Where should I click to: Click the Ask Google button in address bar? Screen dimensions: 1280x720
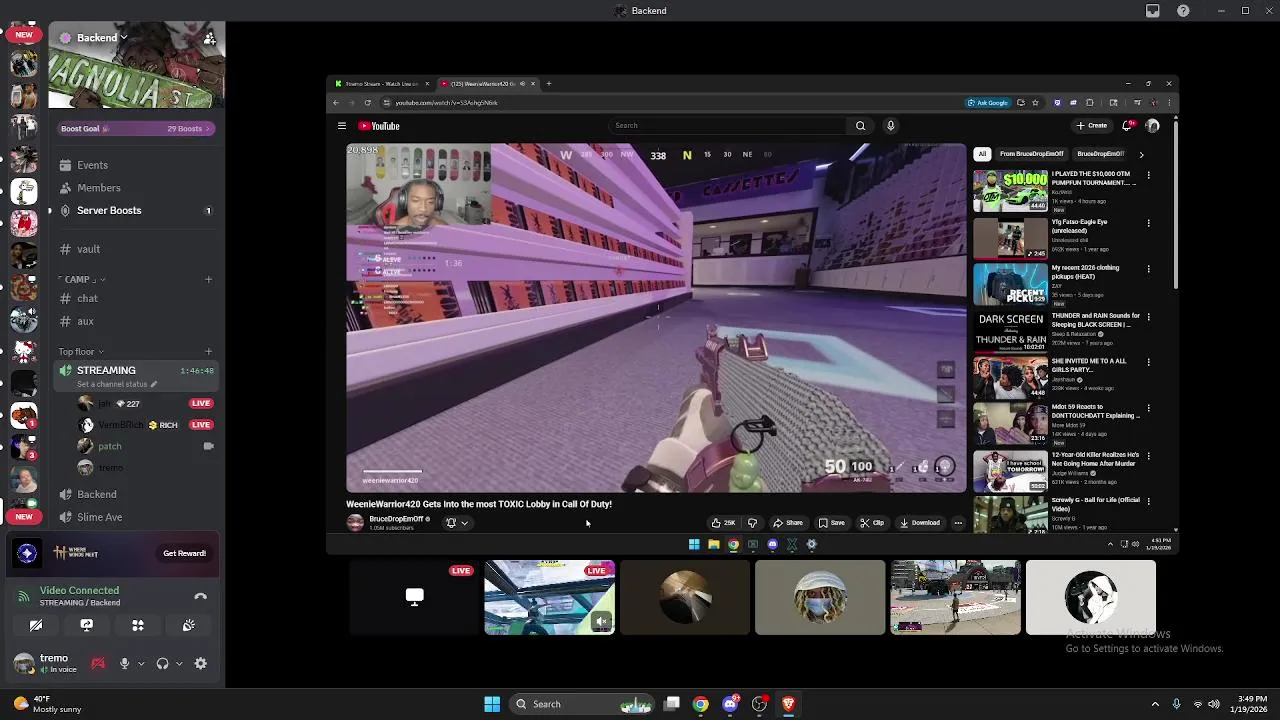pos(988,103)
